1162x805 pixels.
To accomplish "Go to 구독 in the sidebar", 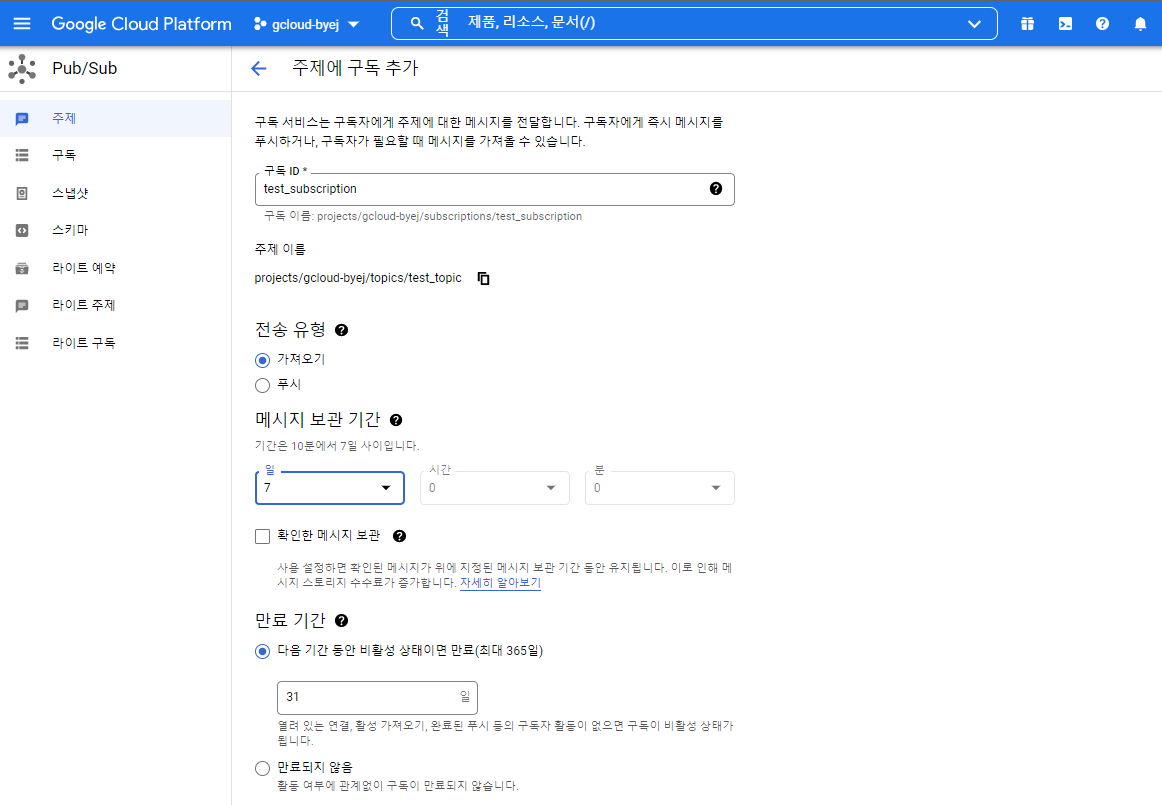I will point(116,155).
